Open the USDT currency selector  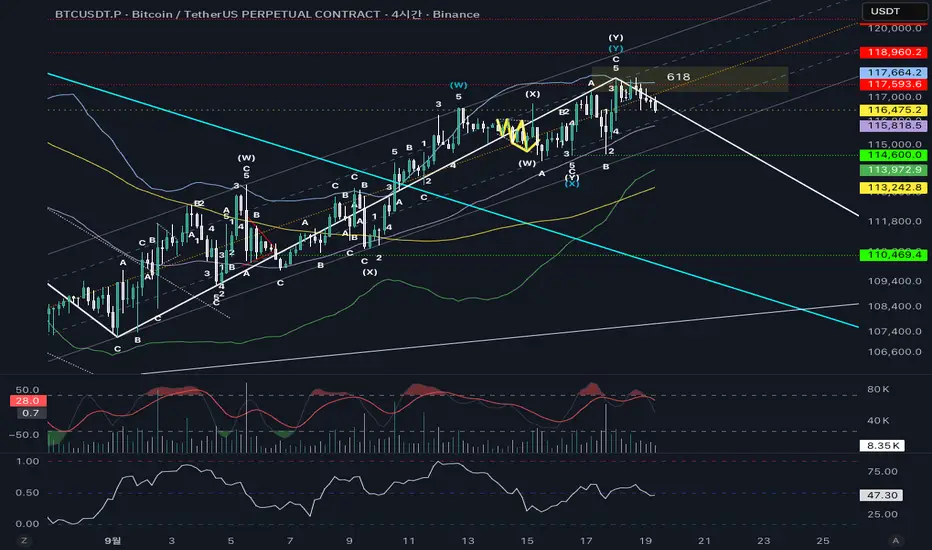(x=893, y=11)
